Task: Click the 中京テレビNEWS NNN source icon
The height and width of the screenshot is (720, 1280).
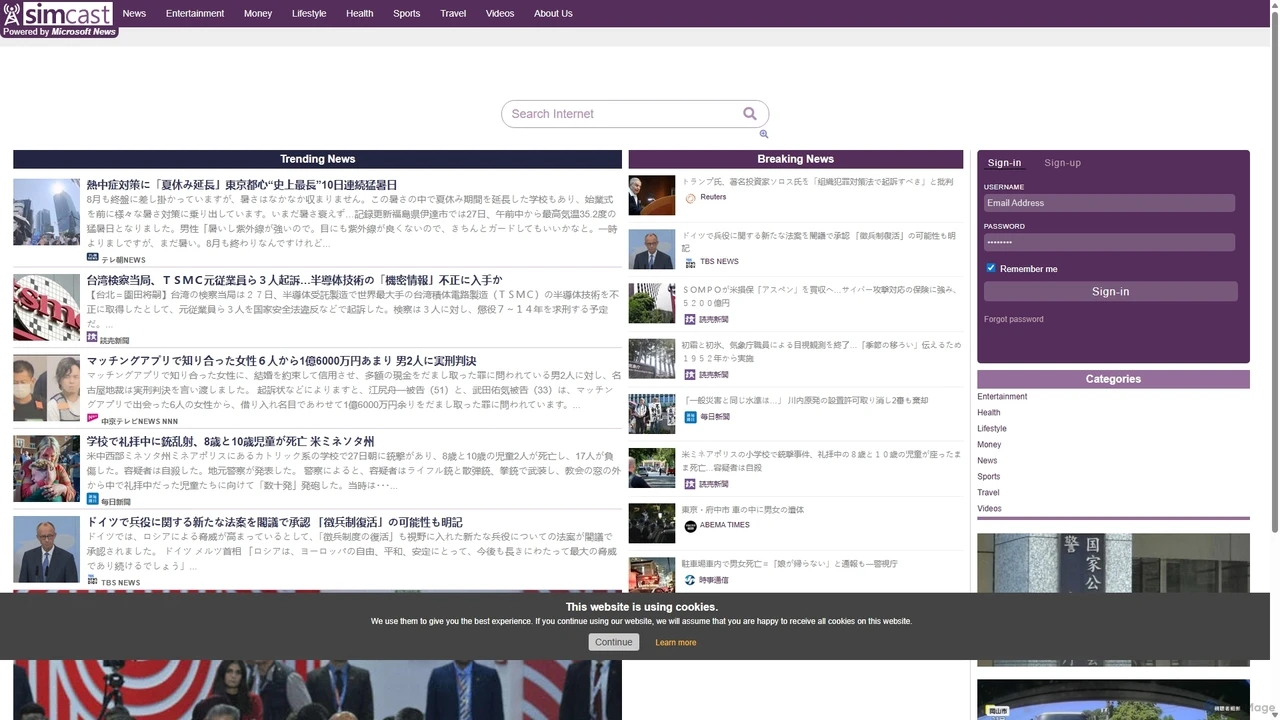Action: (92, 420)
